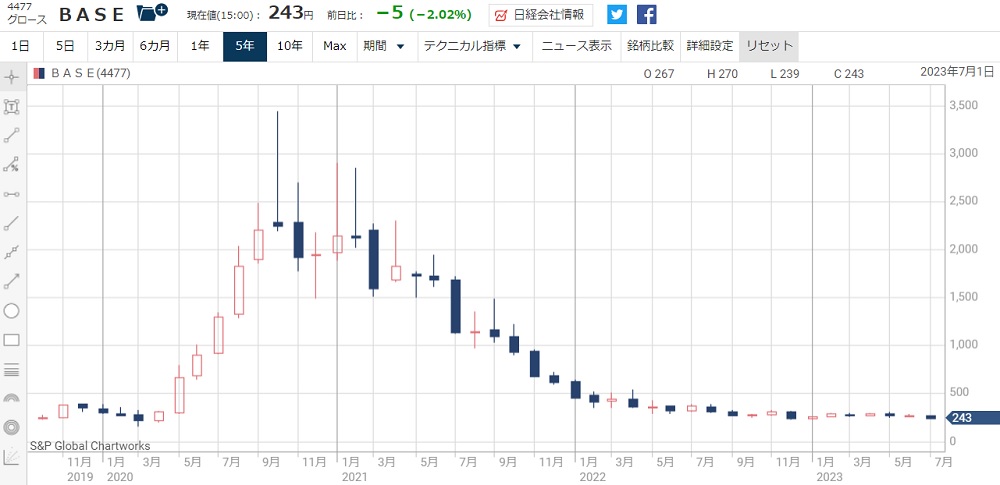Select the fan lines tool
The height and width of the screenshot is (485, 1000).
click(12, 456)
